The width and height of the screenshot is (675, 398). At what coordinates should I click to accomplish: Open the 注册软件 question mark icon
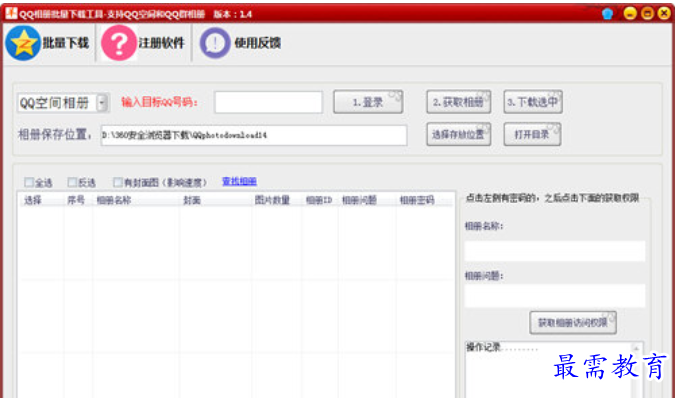[x=119, y=43]
